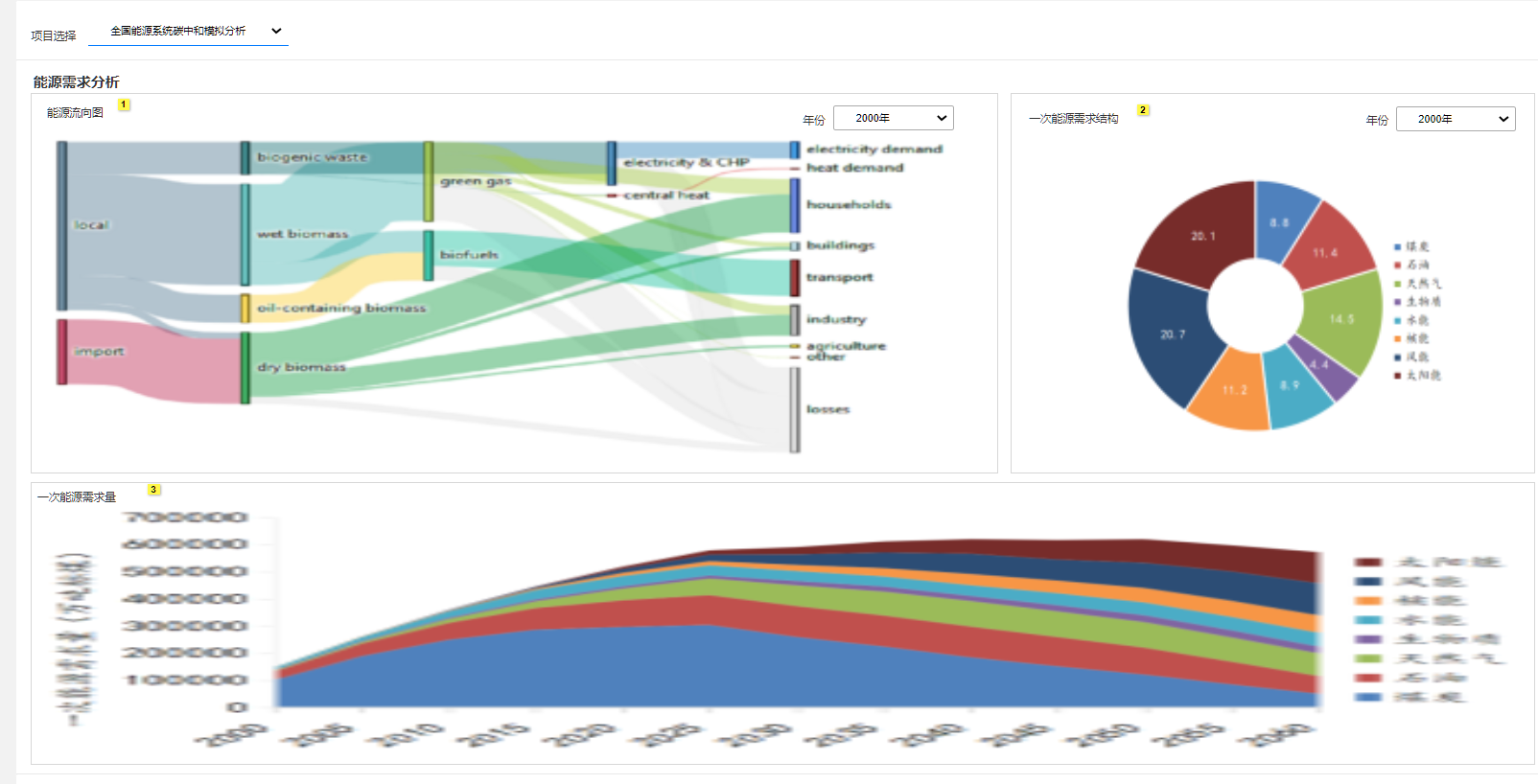The image size is (1538, 784).
Task: Click the 11.4 red donut slice
Action: [x=1326, y=252]
